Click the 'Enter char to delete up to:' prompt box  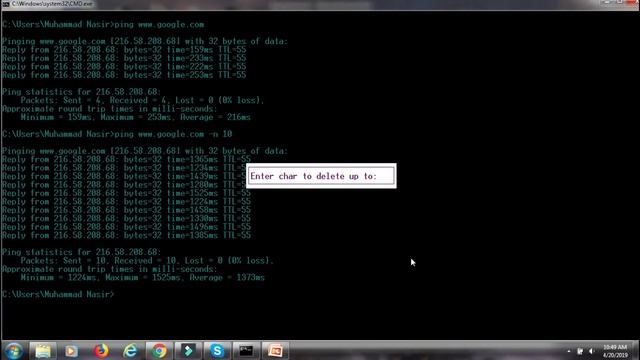coord(321,176)
